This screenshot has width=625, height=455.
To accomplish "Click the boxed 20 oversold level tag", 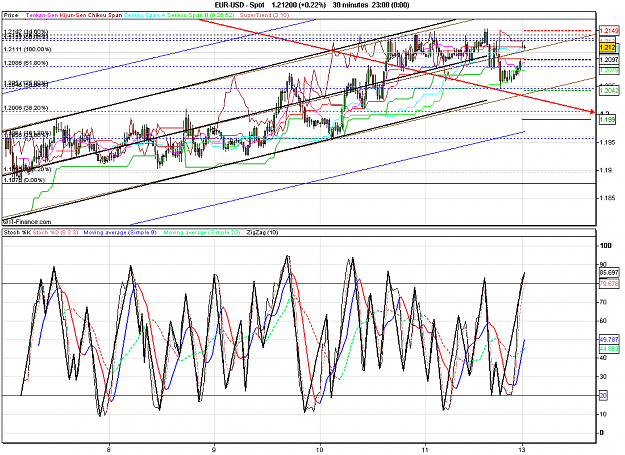I will pyautogui.click(x=603, y=396).
